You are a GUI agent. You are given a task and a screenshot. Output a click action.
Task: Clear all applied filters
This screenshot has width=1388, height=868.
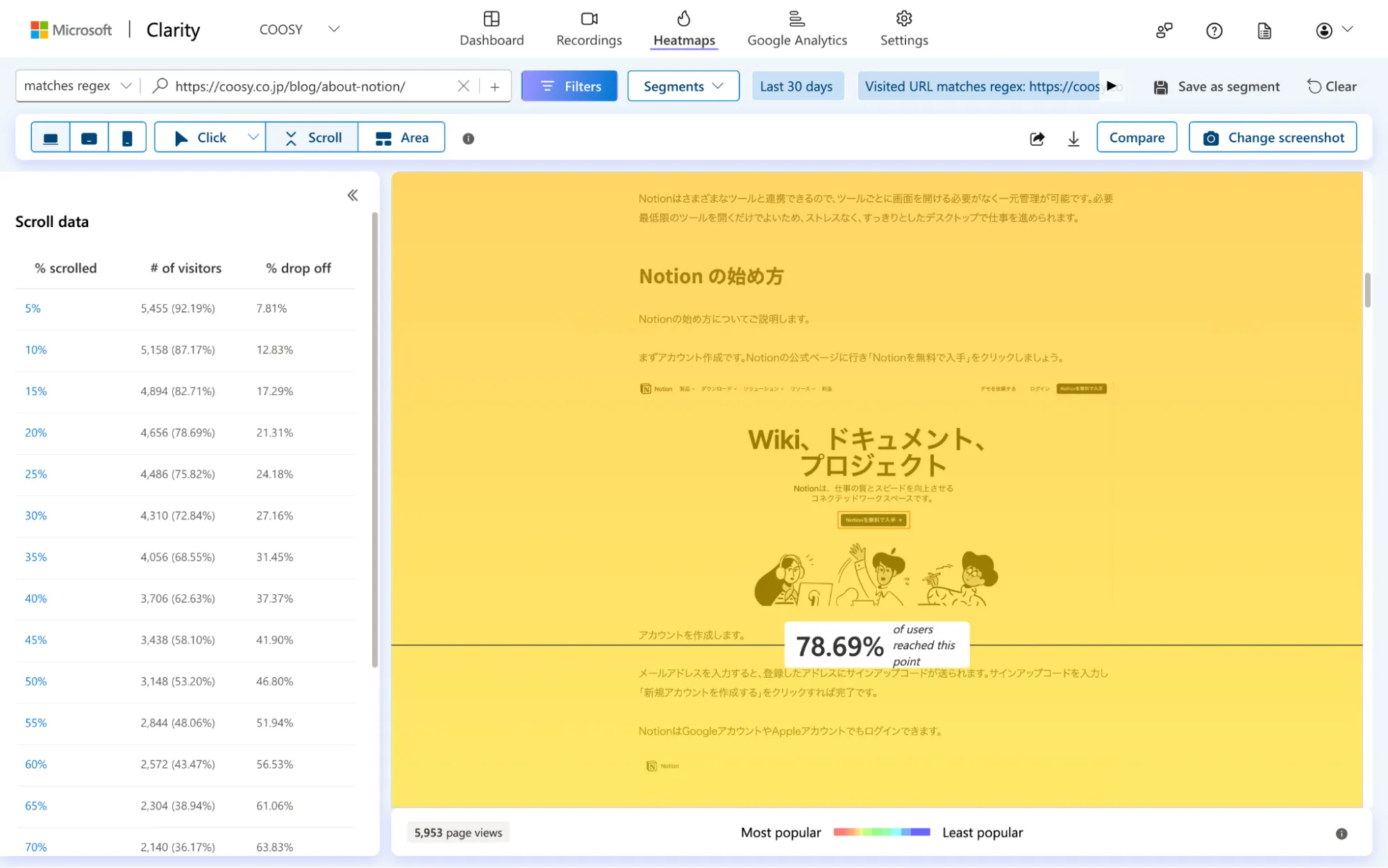[1332, 87]
